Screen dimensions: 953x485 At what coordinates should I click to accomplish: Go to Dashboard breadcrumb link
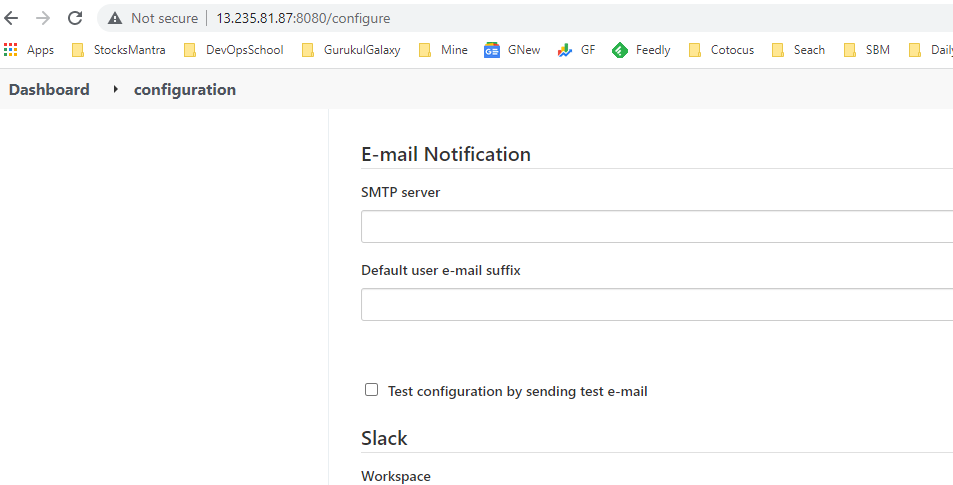49,90
